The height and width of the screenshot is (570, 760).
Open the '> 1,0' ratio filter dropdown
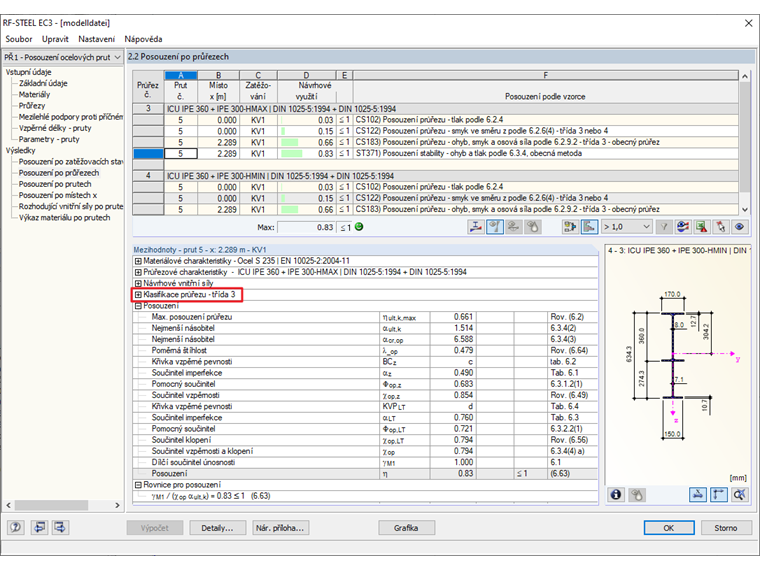click(x=626, y=227)
